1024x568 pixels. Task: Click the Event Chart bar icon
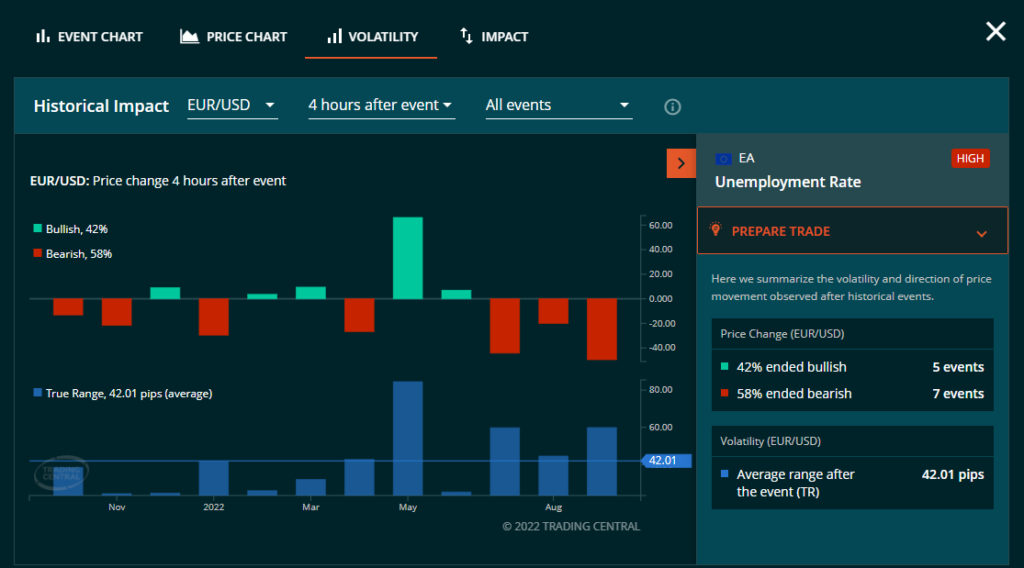(x=43, y=37)
